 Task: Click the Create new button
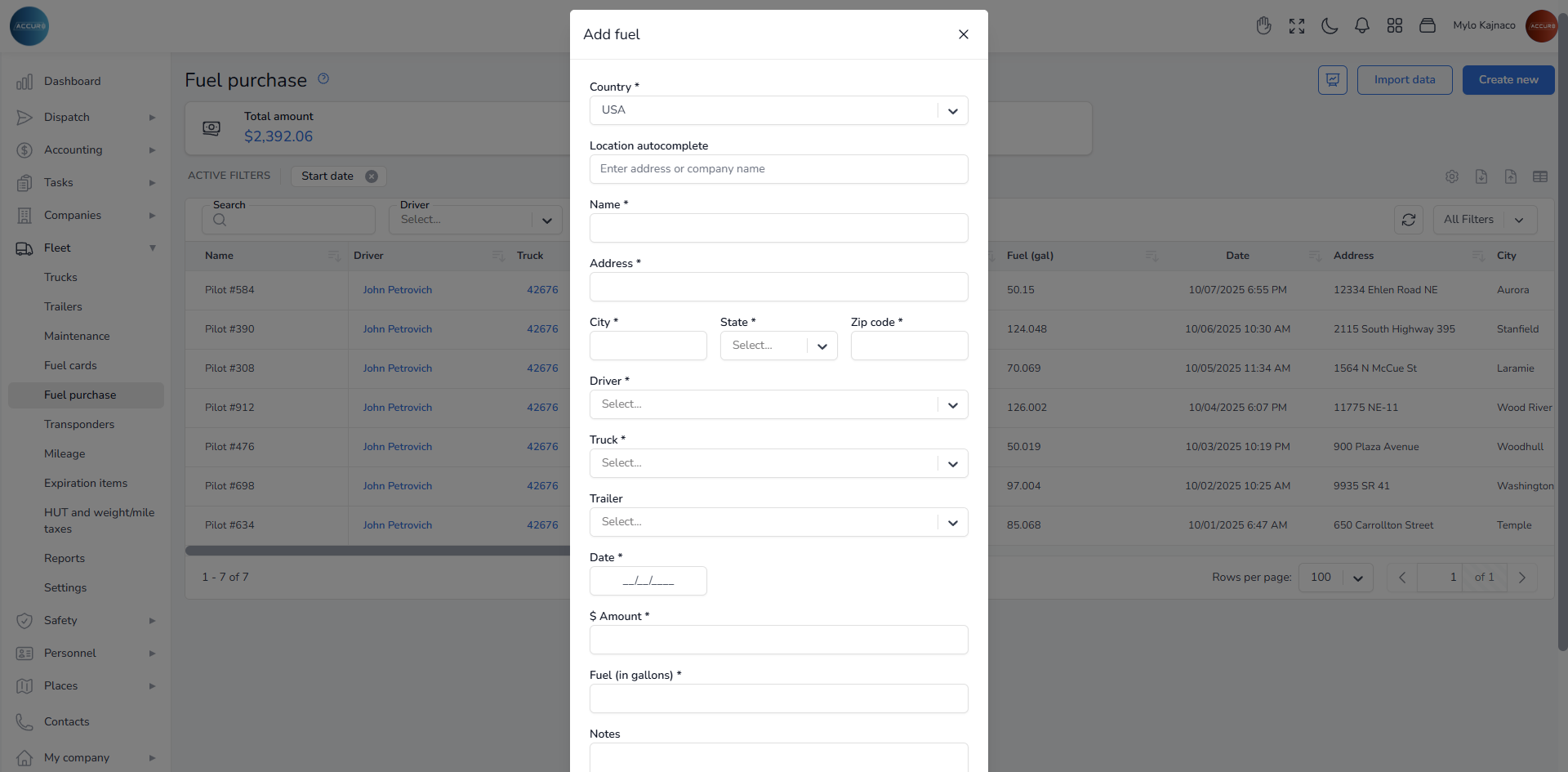pos(1508,80)
